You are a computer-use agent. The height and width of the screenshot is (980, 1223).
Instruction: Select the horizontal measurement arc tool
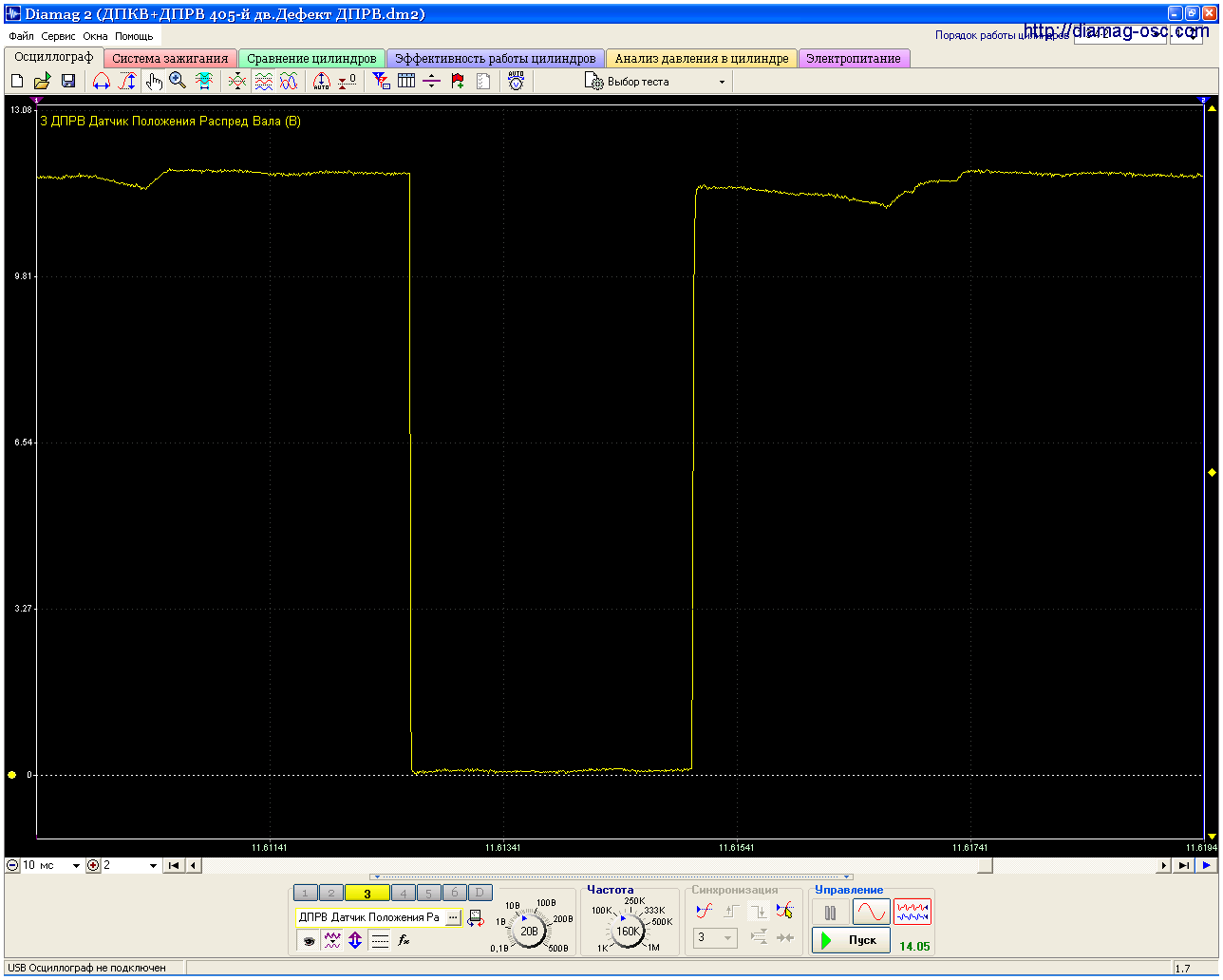[x=101, y=82]
